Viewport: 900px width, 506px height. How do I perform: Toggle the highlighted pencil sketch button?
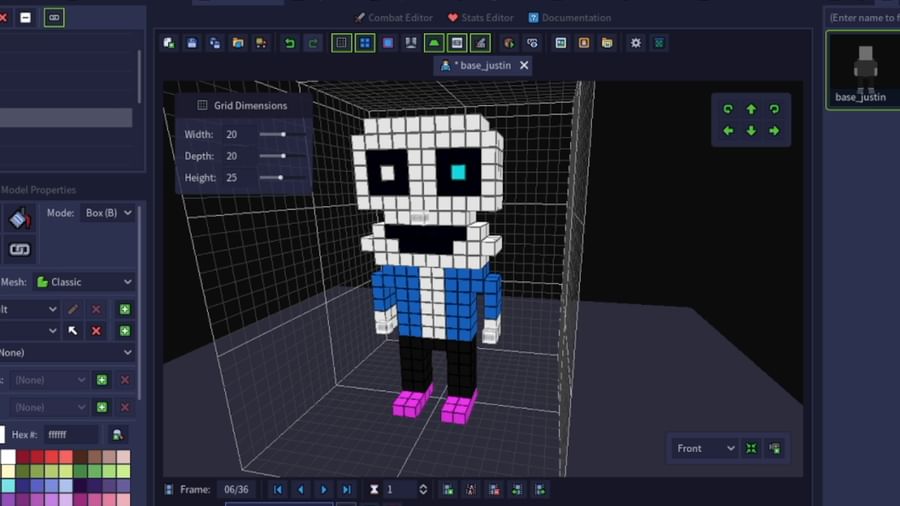[x=480, y=43]
